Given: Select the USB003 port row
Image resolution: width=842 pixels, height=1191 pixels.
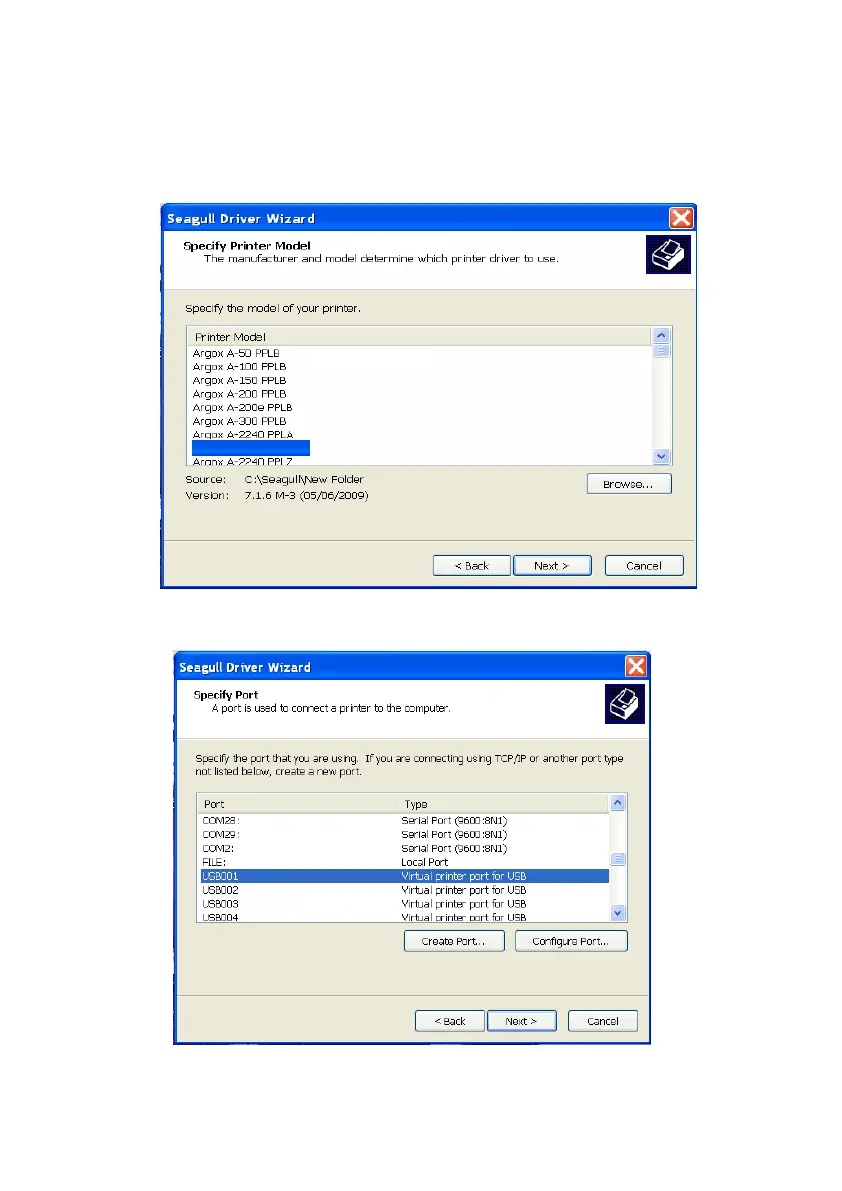Looking at the screenshot, I should [x=405, y=904].
